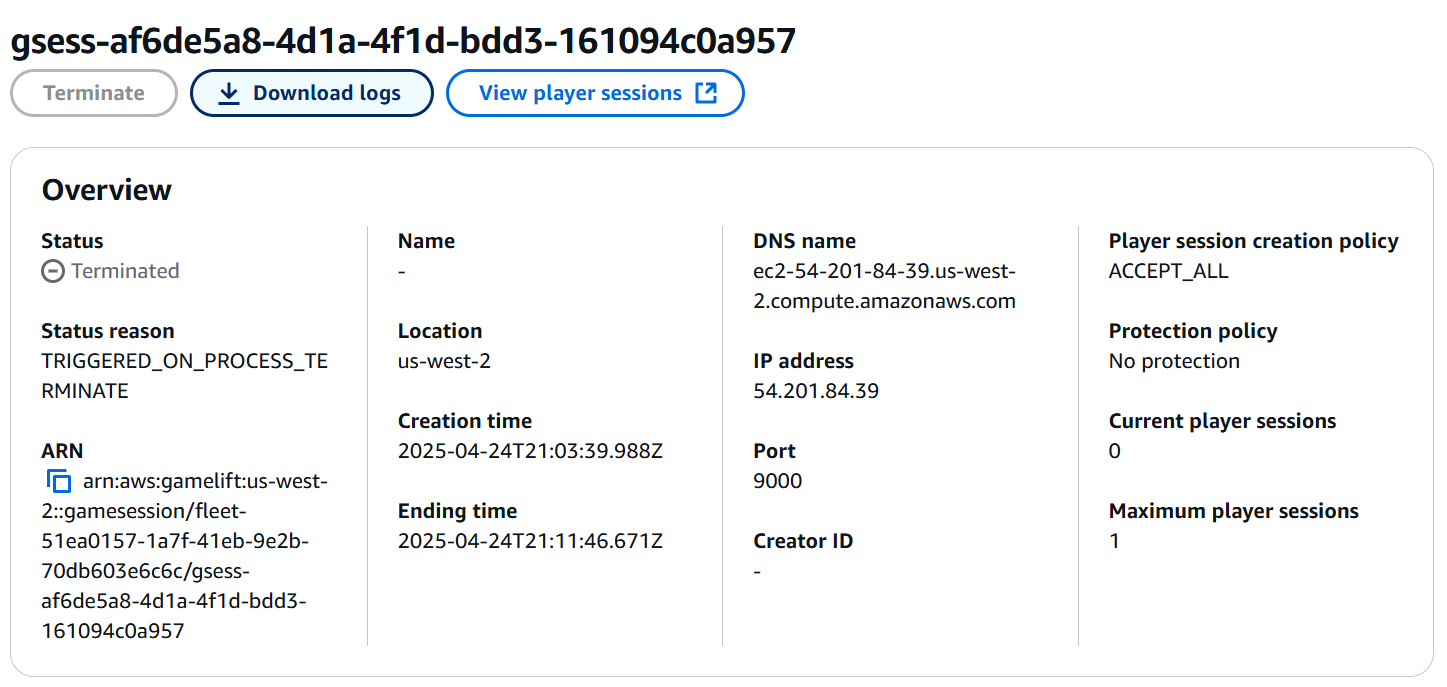Open View player sessions in a new tab

[594, 92]
